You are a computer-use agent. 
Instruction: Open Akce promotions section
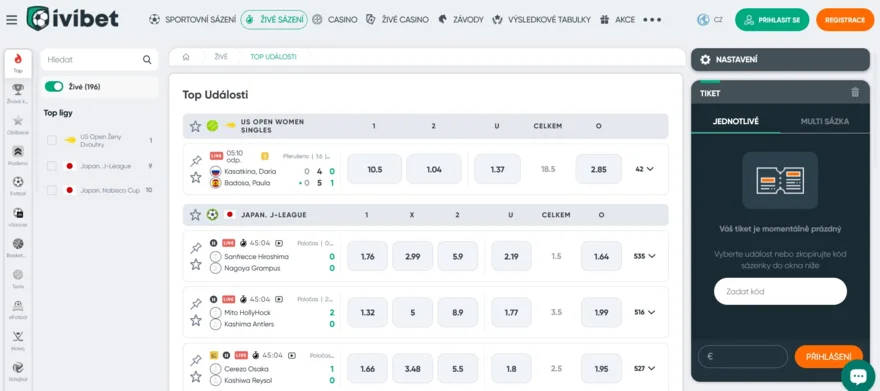point(617,20)
